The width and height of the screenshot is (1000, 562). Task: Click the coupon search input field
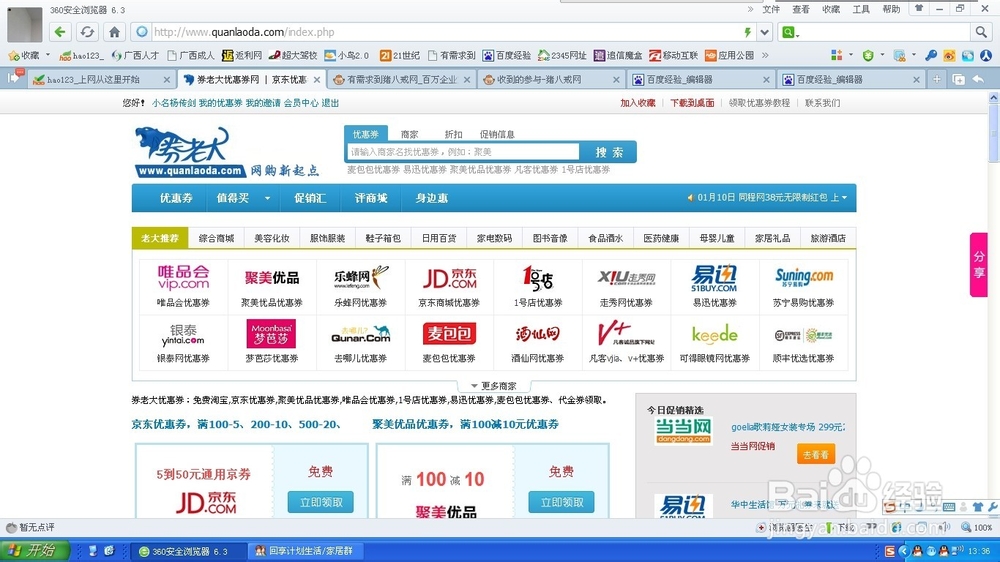(463, 152)
